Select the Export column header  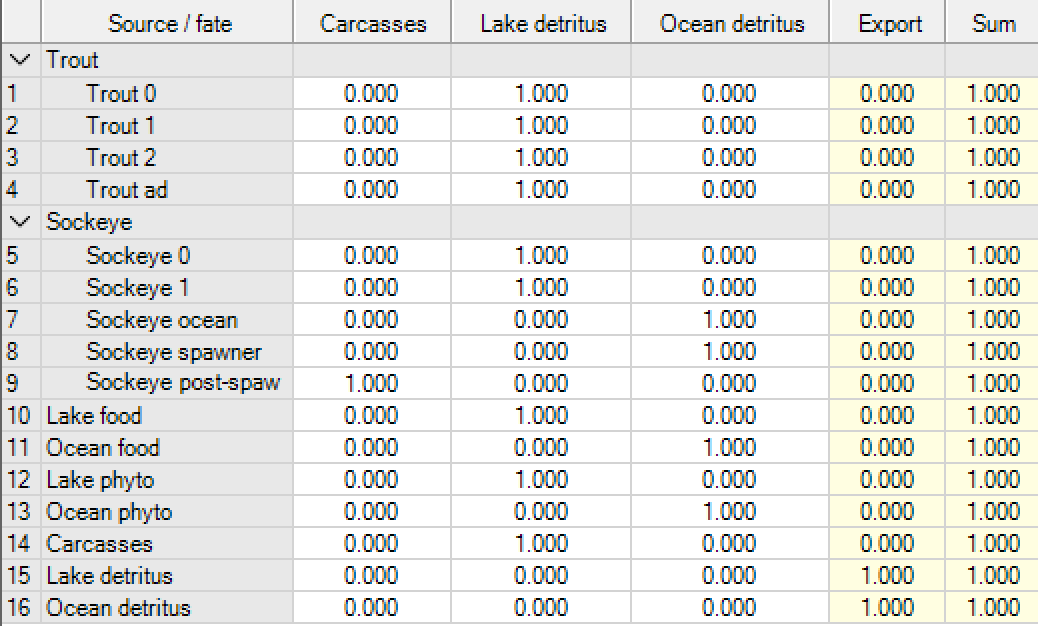[x=887, y=23]
